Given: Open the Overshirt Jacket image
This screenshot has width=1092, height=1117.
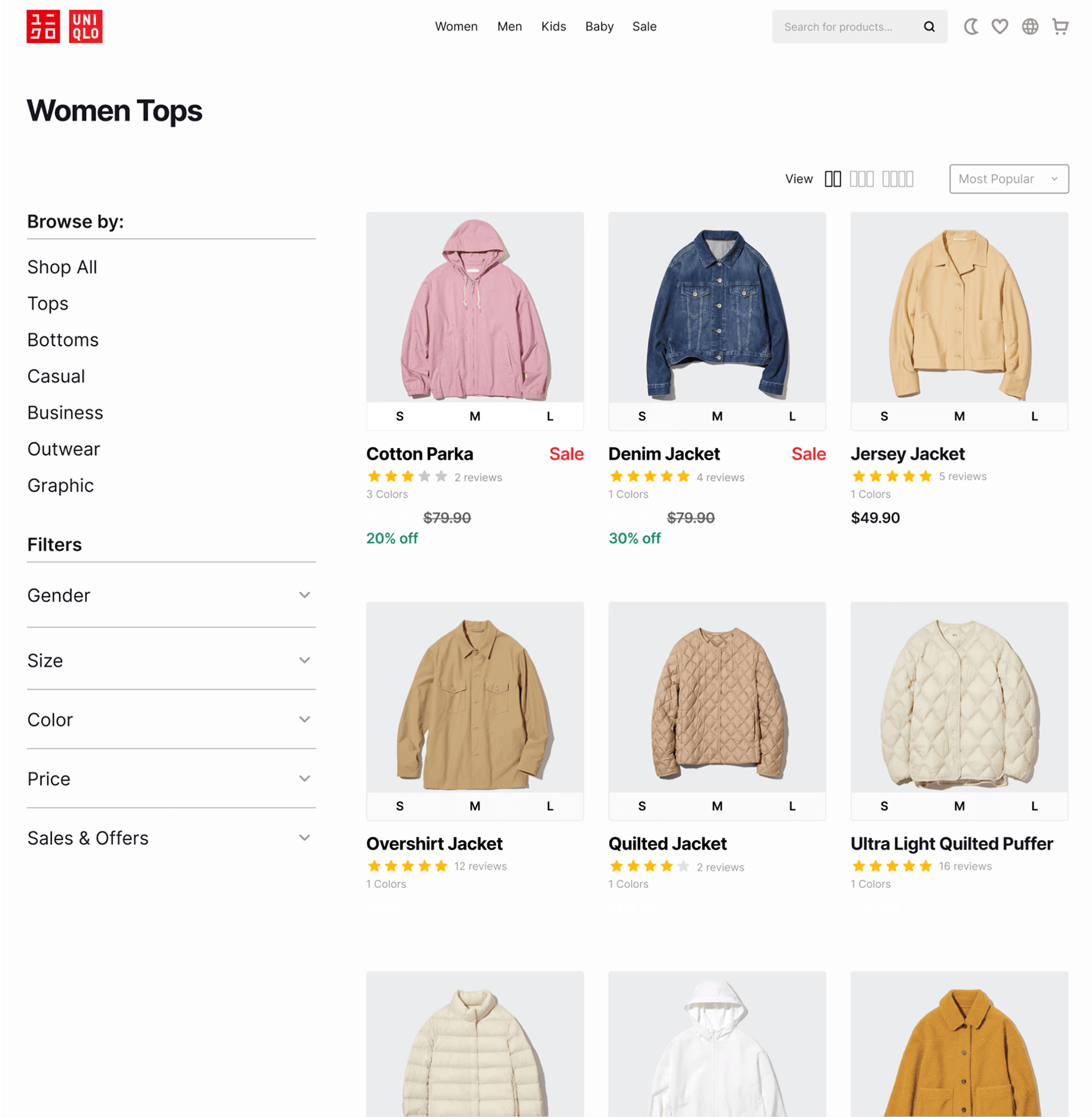Looking at the screenshot, I should 475,697.
